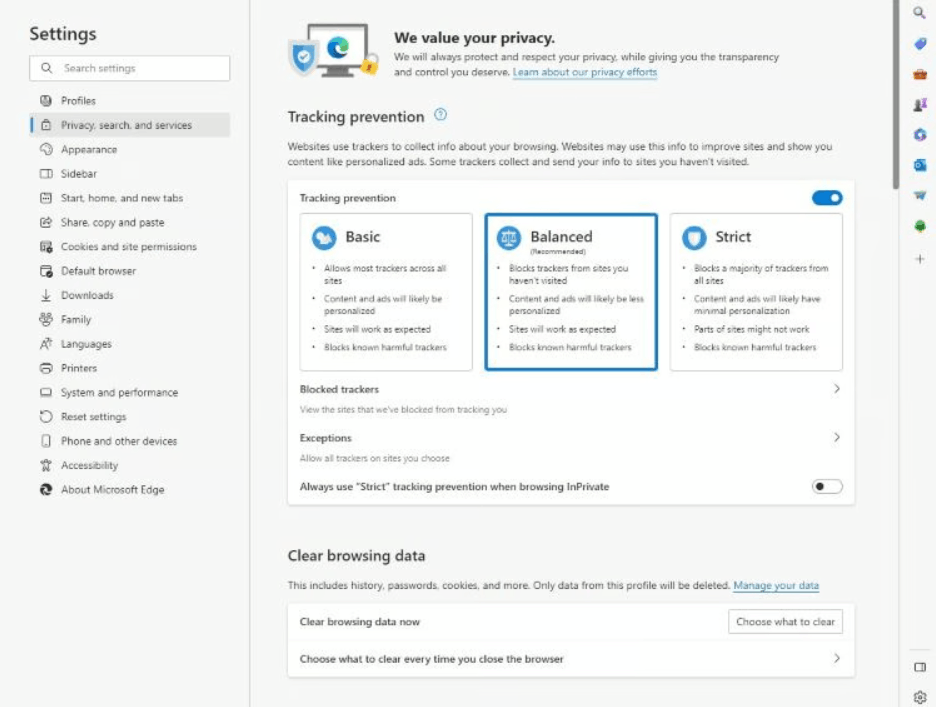The height and width of the screenshot is (707, 936).
Task: Open Cookies and site permissions settings
Action: click(x=129, y=247)
